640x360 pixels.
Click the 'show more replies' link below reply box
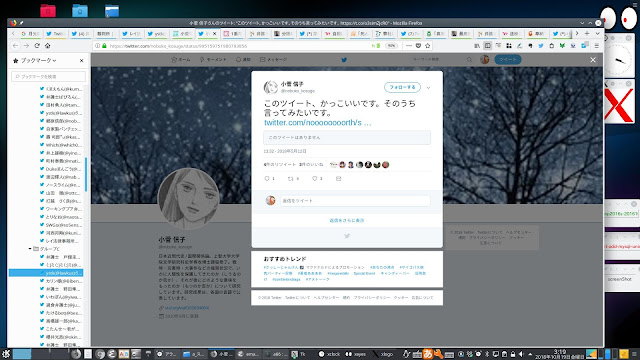tap(347, 220)
